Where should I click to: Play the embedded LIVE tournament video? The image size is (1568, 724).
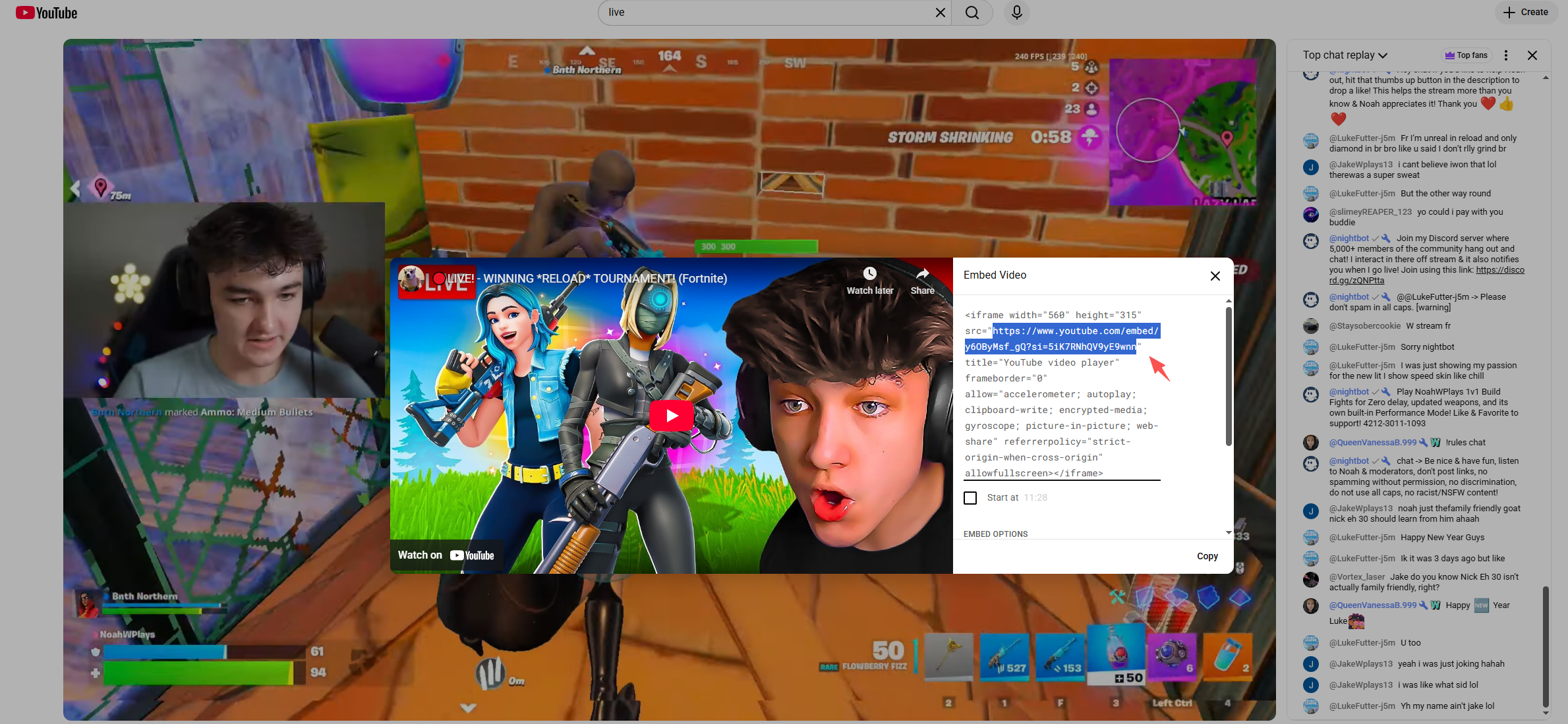coord(671,415)
